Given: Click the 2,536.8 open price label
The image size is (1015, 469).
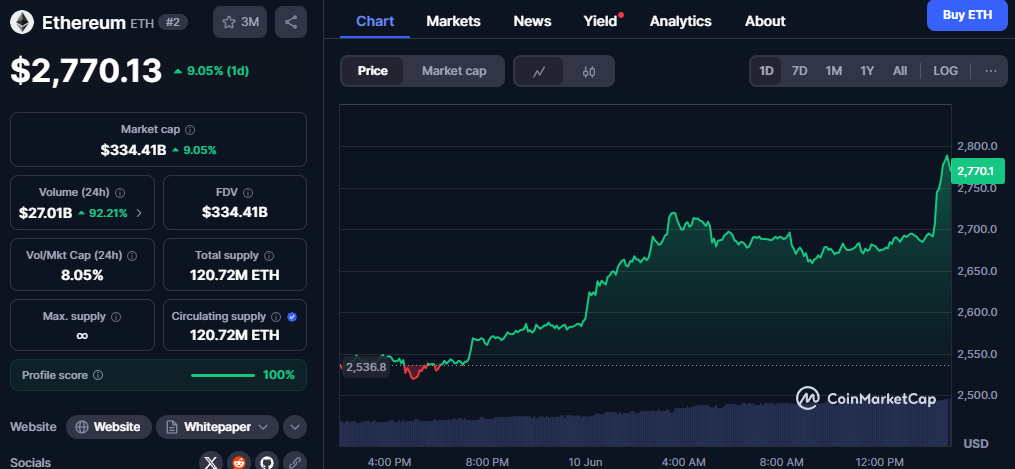Looking at the screenshot, I should click(365, 367).
